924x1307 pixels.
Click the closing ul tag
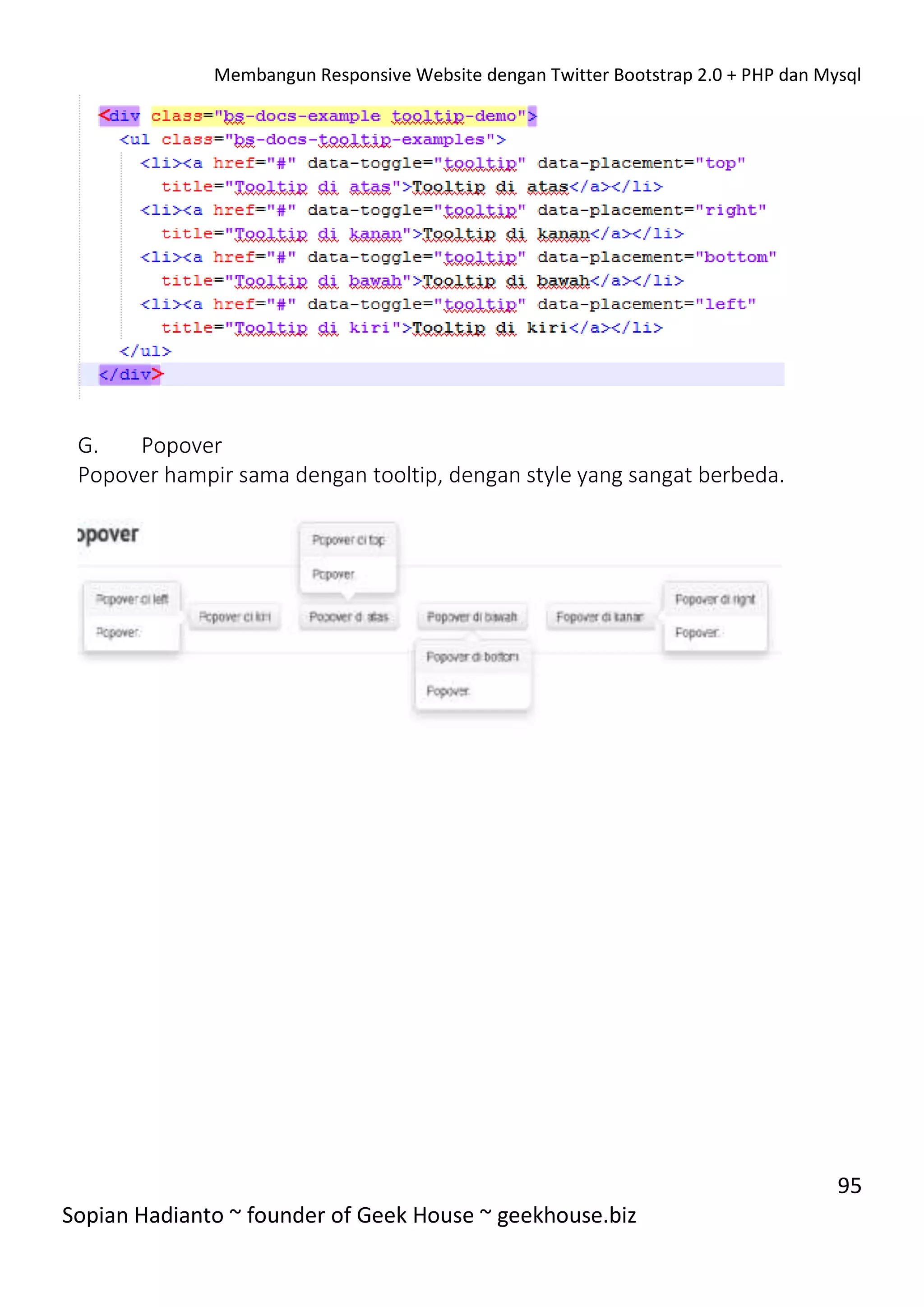pos(146,351)
